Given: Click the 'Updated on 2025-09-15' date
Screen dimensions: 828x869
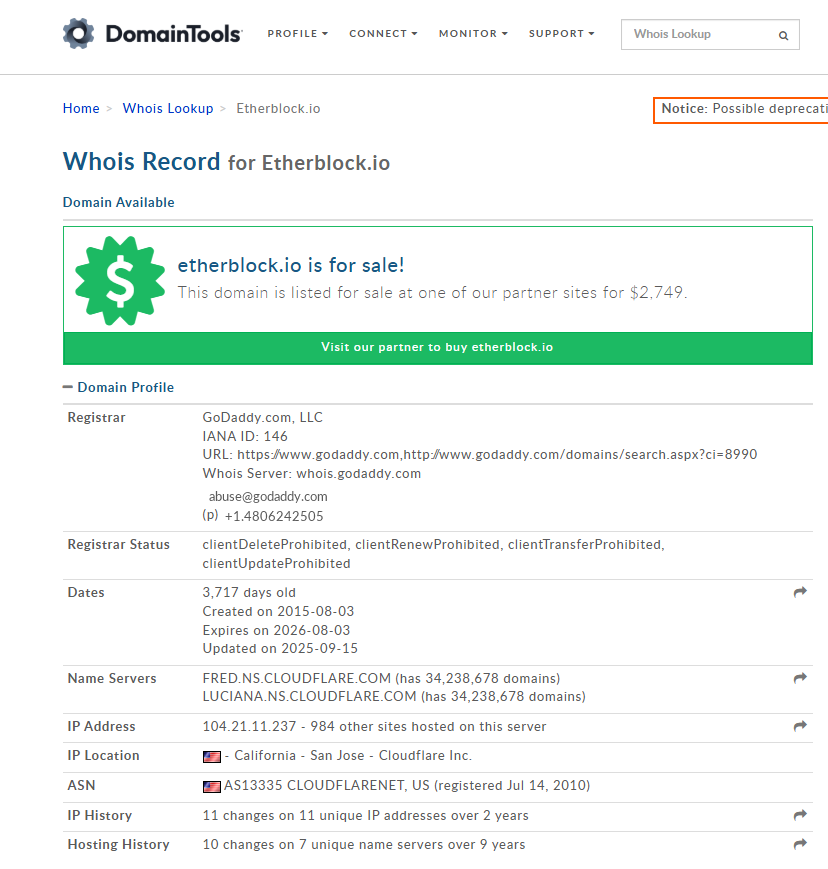Looking at the screenshot, I should (x=280, y=648).
